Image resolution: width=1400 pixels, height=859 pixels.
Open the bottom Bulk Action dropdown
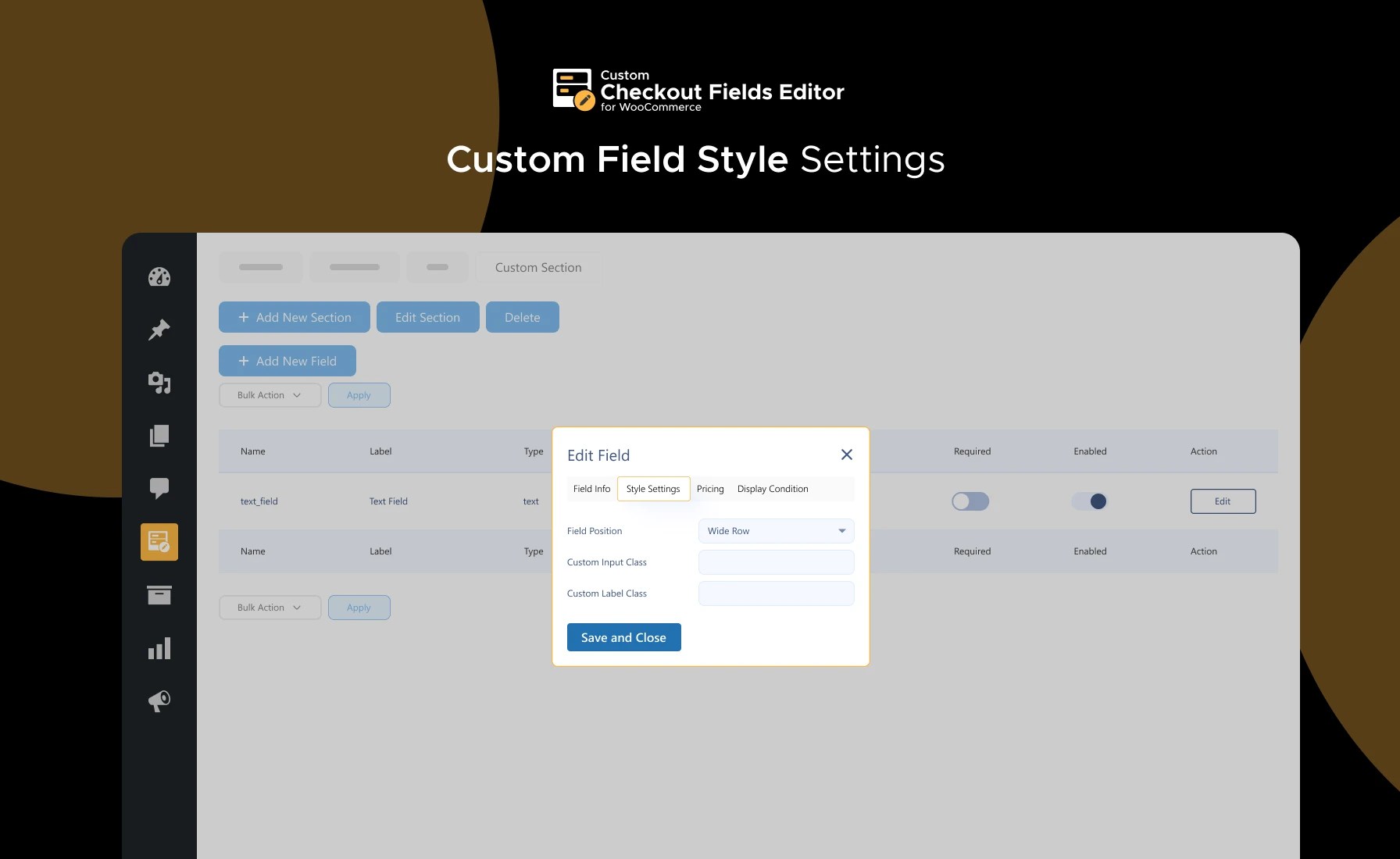click(269, 607)
